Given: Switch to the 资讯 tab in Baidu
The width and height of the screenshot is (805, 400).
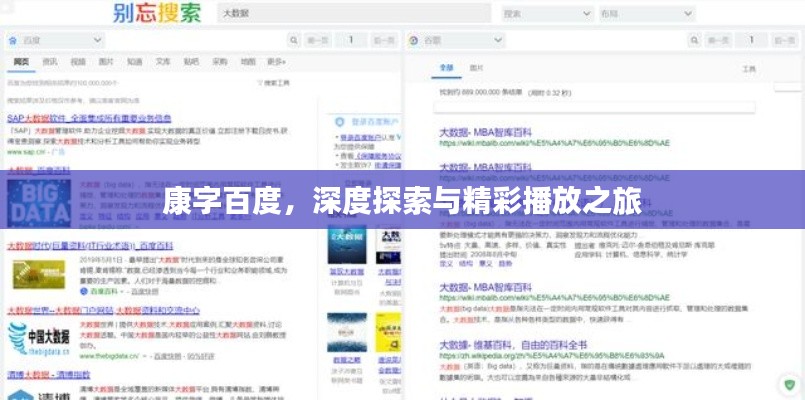Looking at the screenshot, I should pos(49,62).
